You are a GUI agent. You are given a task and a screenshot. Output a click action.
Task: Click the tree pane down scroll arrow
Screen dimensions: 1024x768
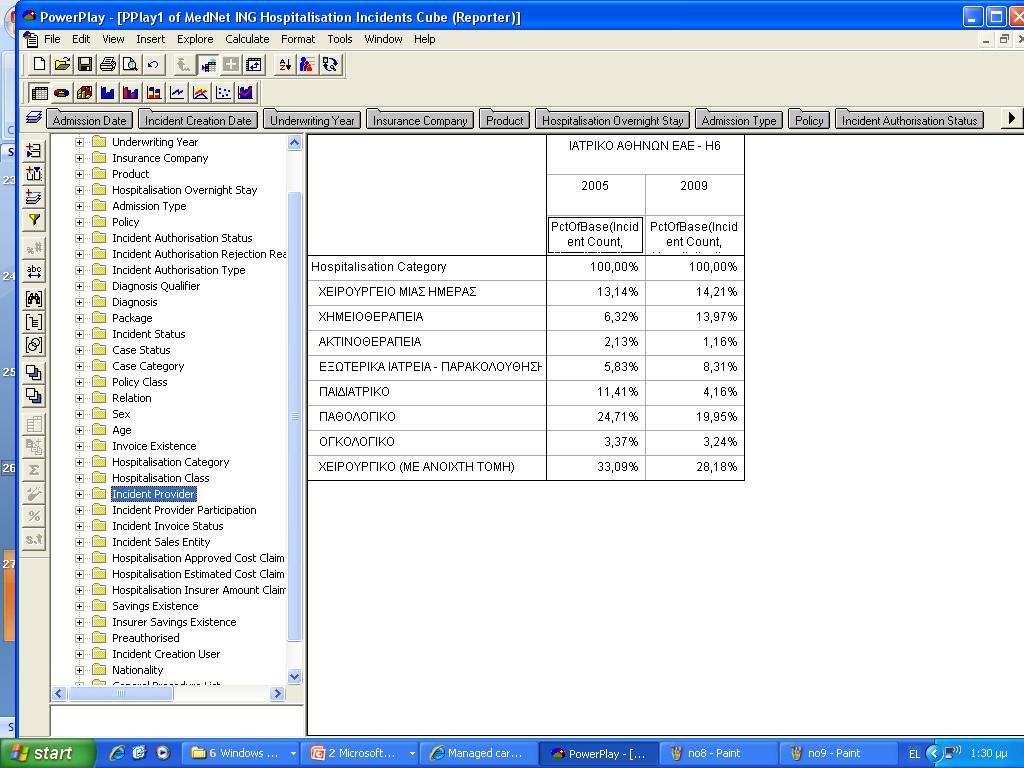(x=295, y=677)
